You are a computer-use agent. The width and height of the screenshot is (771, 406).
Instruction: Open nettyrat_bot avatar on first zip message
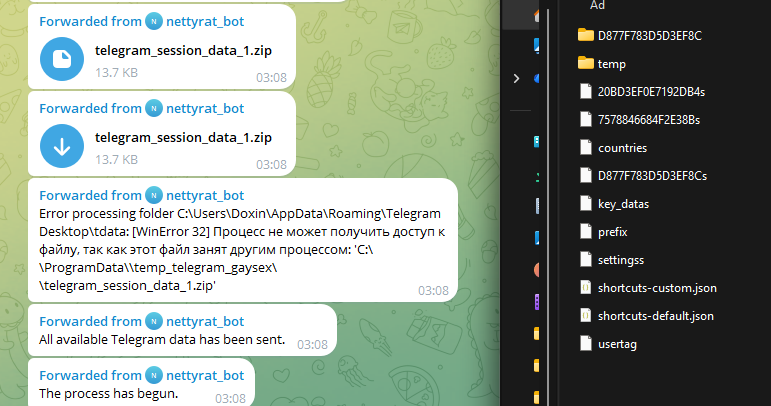(x=154, y=22)
